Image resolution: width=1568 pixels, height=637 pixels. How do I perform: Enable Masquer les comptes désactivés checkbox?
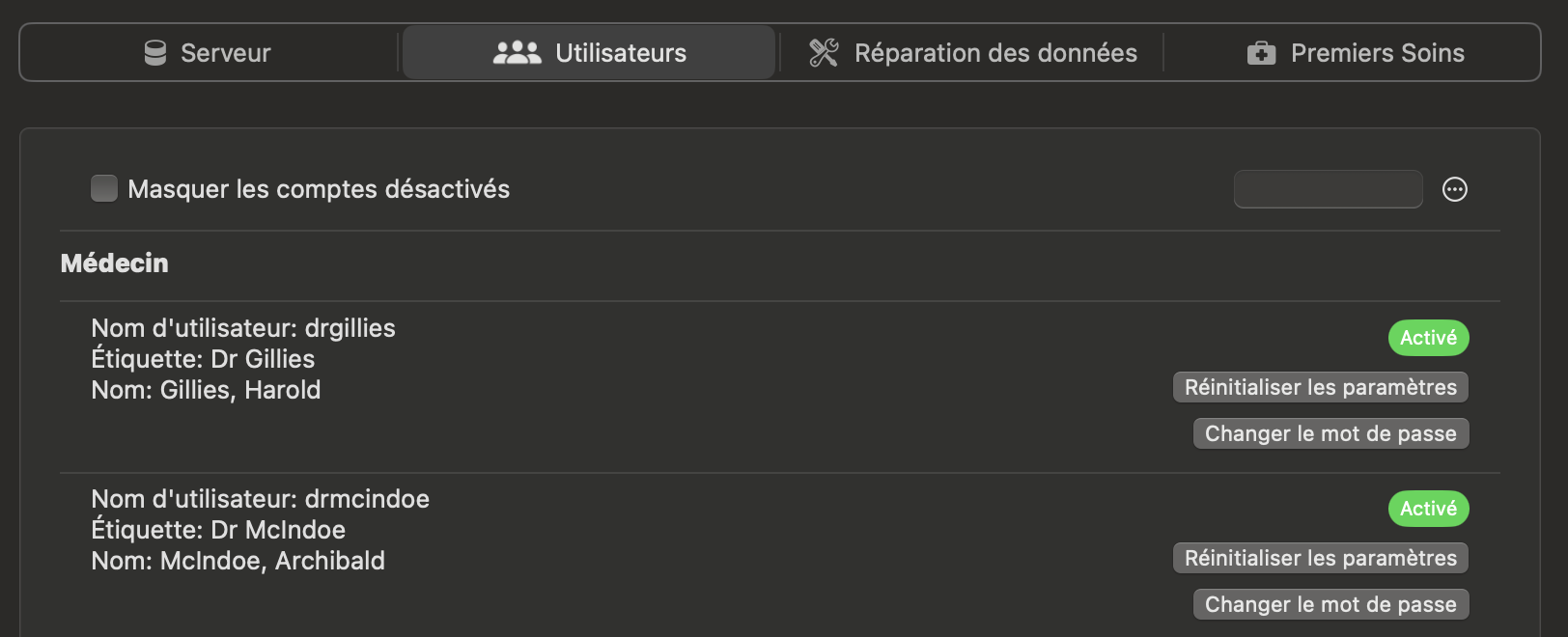click(x=104, y=188)
